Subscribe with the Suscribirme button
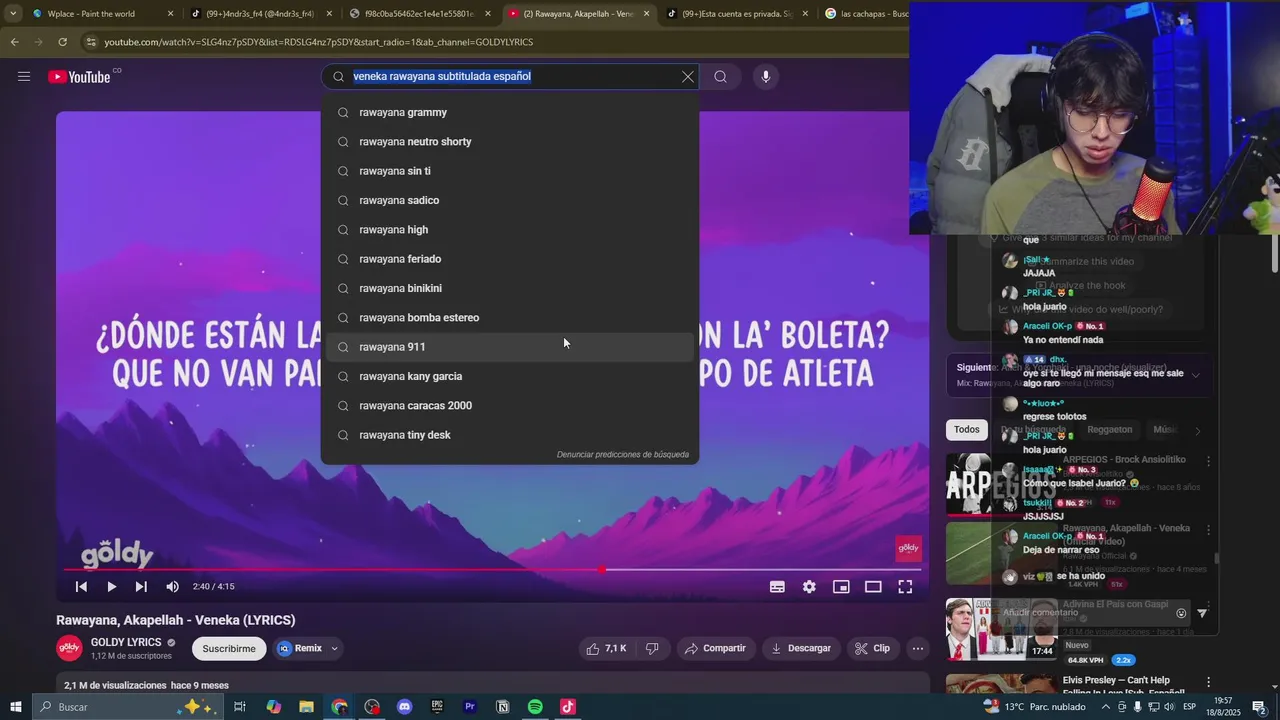 pyautogui.click(x=229, y=648)
